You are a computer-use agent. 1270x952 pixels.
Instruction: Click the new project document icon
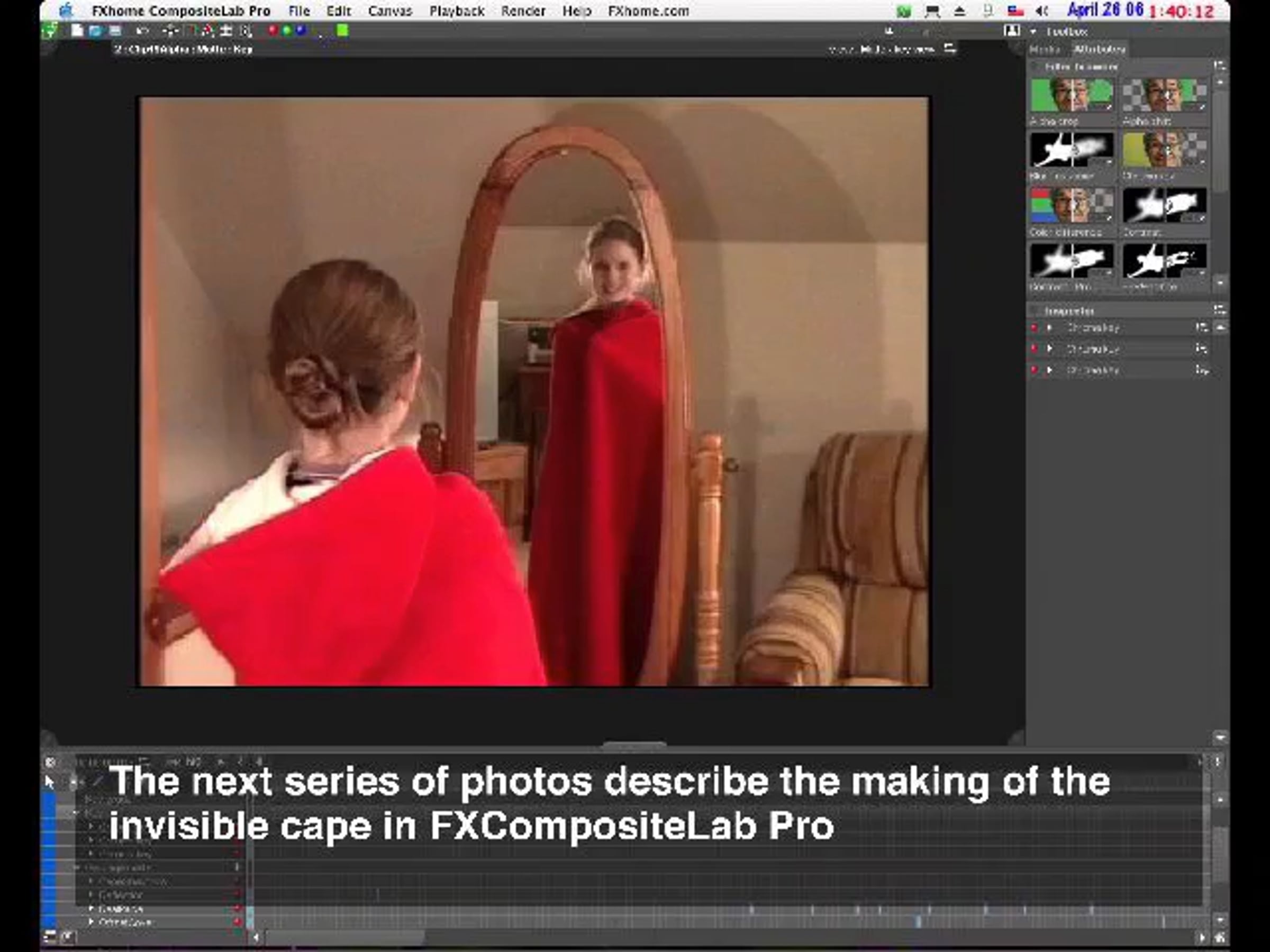coord(77,31)
